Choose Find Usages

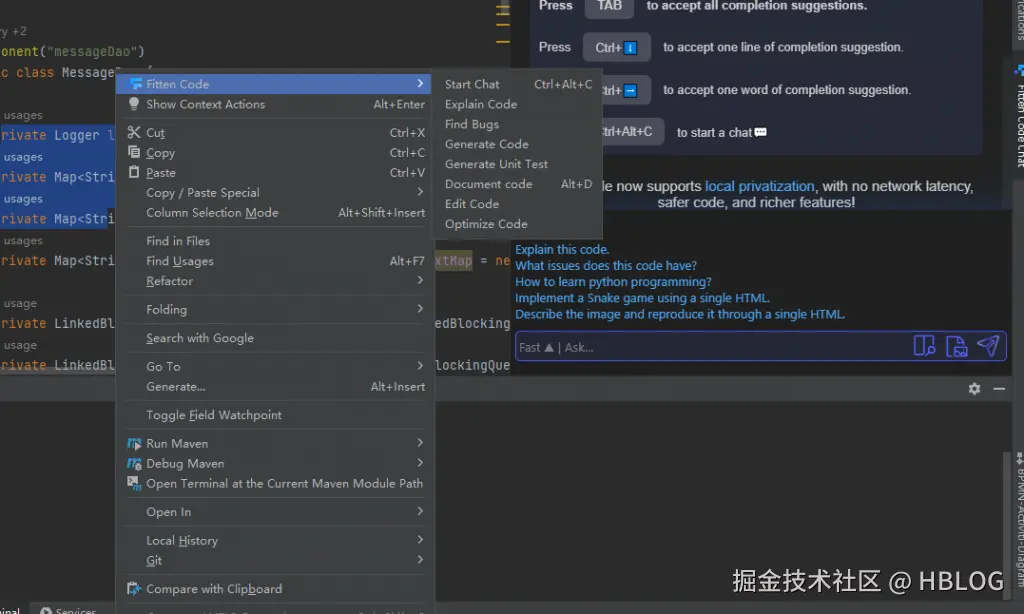click(x=275, y=261)
